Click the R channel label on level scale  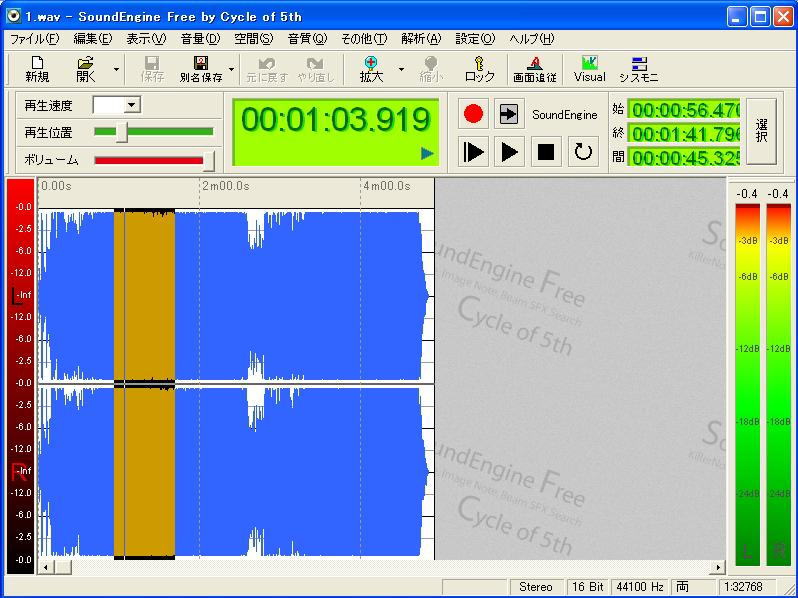[18, 472]
